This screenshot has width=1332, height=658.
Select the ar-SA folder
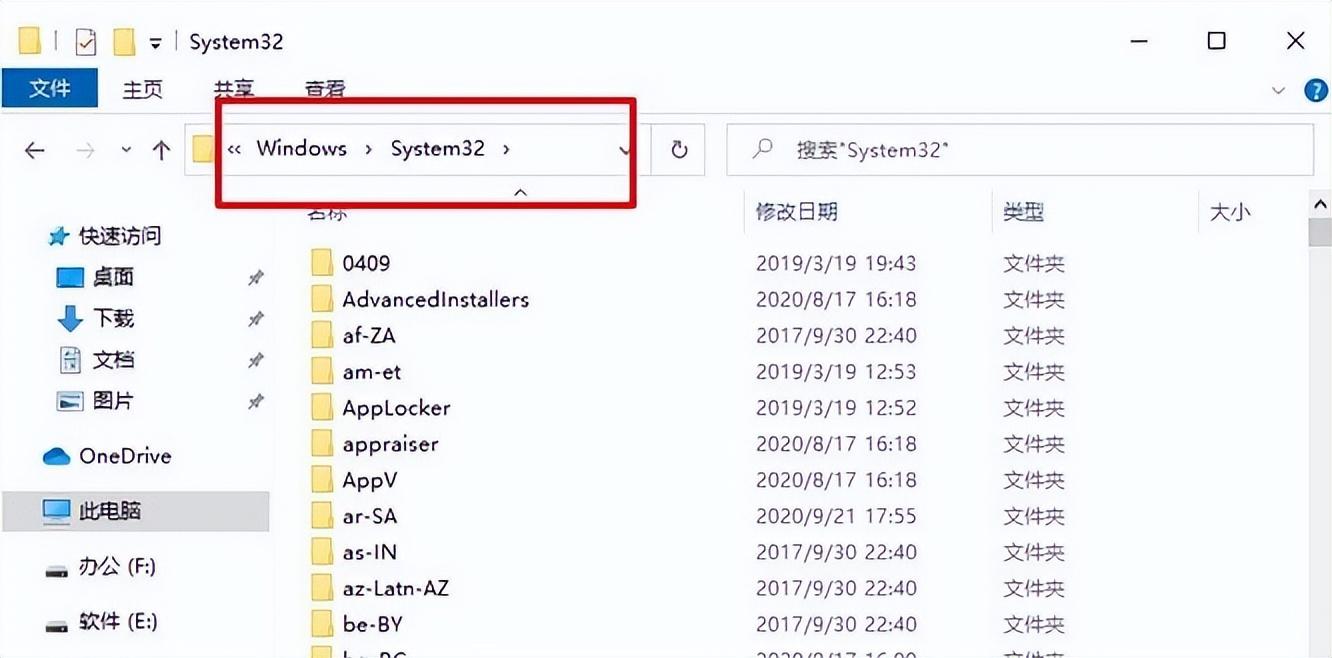point(369,516)
